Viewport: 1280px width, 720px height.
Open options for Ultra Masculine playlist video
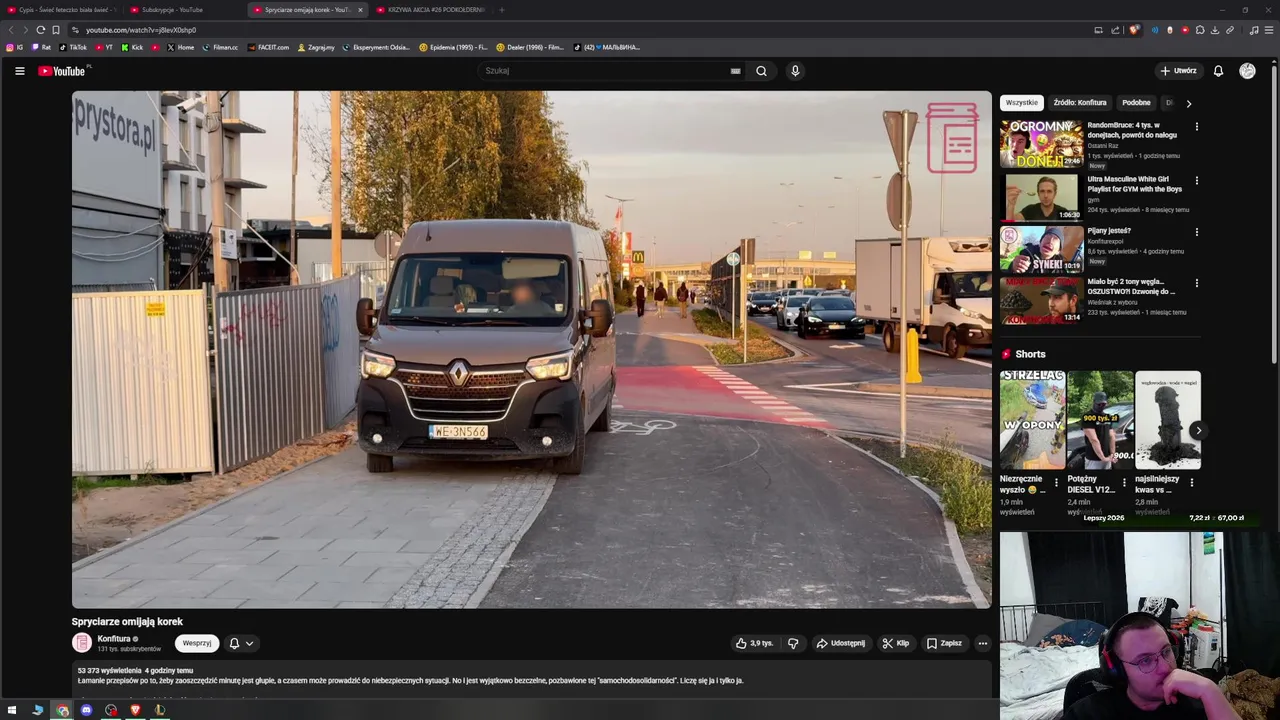click(1196, 181)
